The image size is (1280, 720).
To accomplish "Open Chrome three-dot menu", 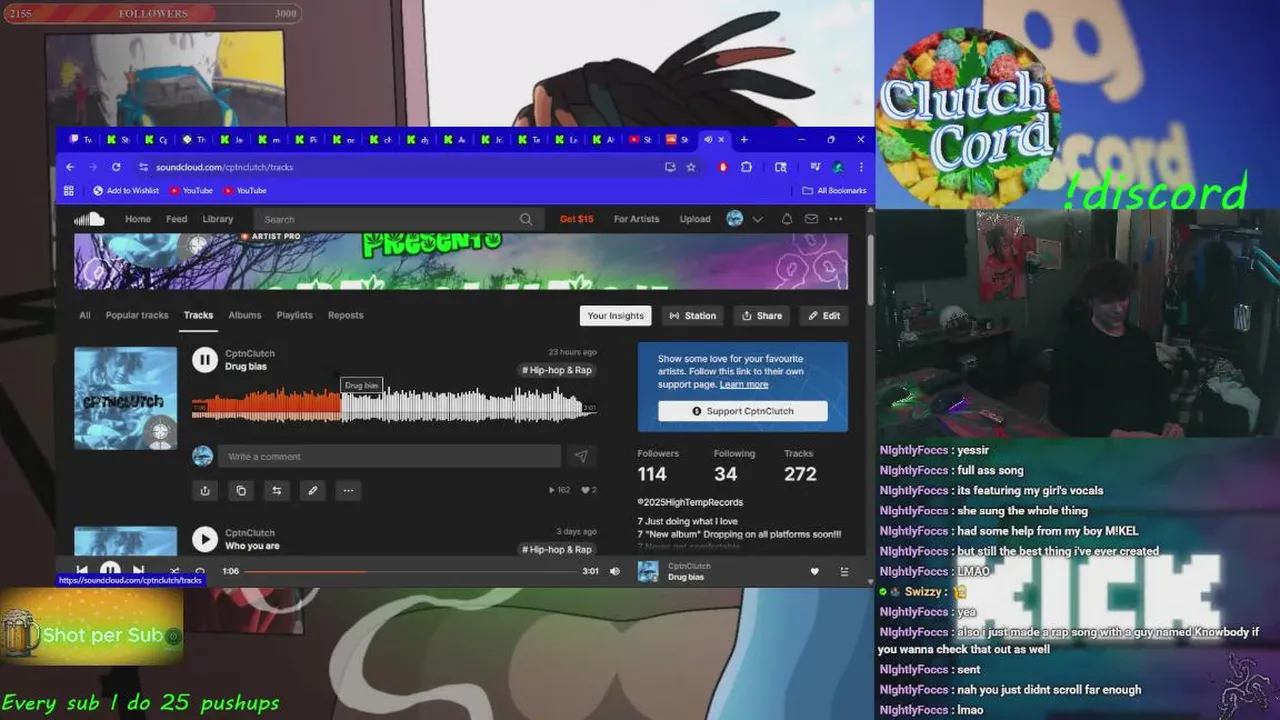I will pos(860,167).
